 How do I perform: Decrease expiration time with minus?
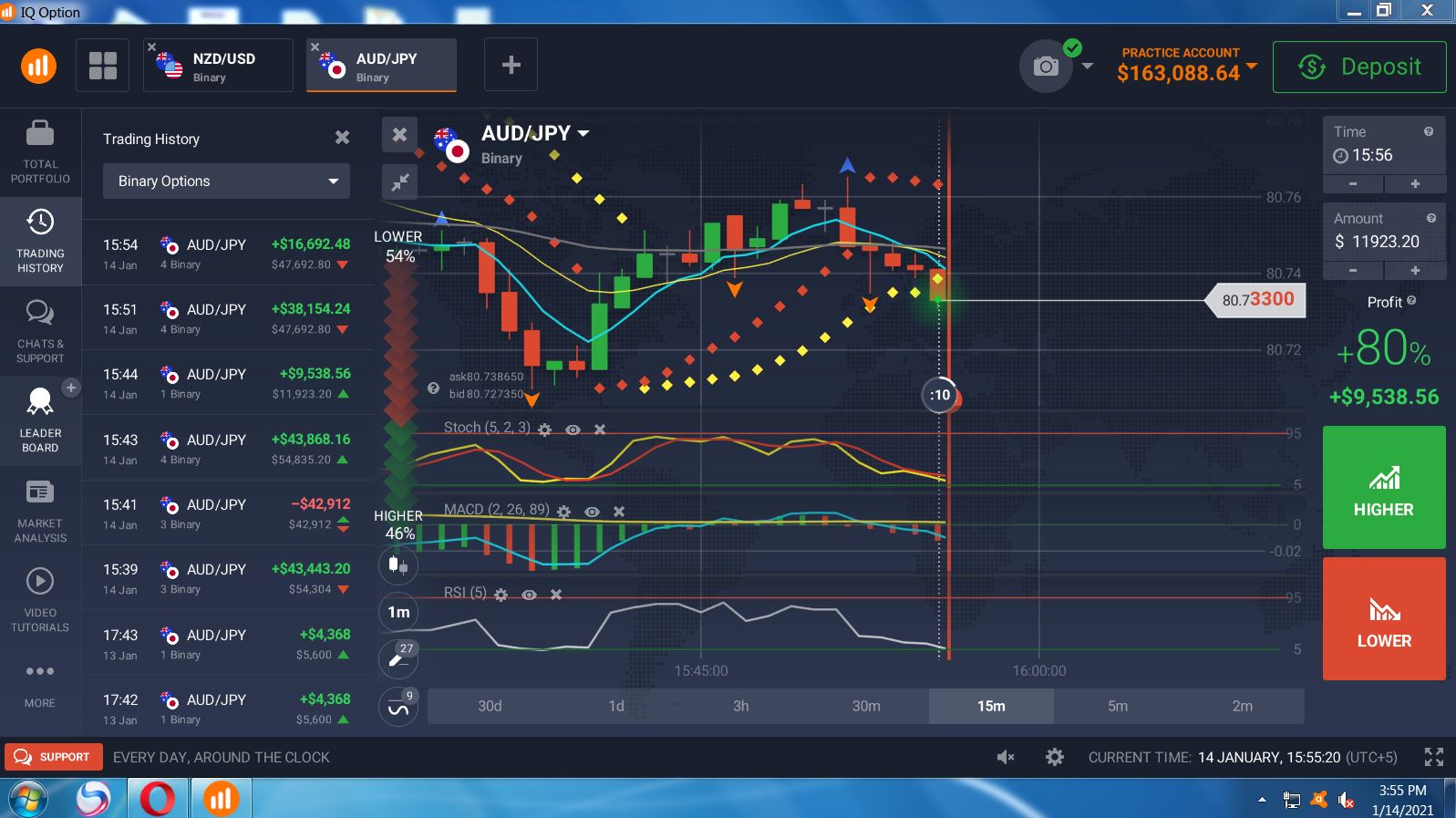click(1353, 183)
